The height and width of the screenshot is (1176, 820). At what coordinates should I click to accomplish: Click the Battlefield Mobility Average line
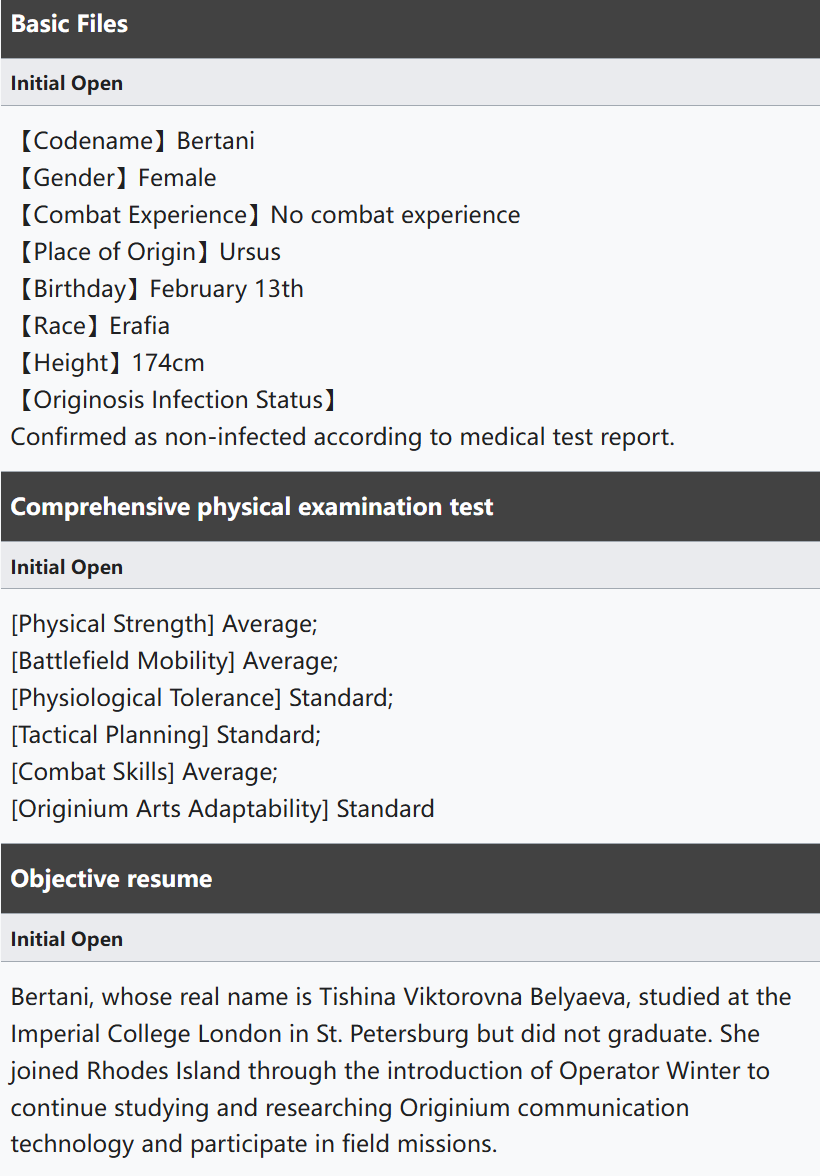(x=175, y=661)
